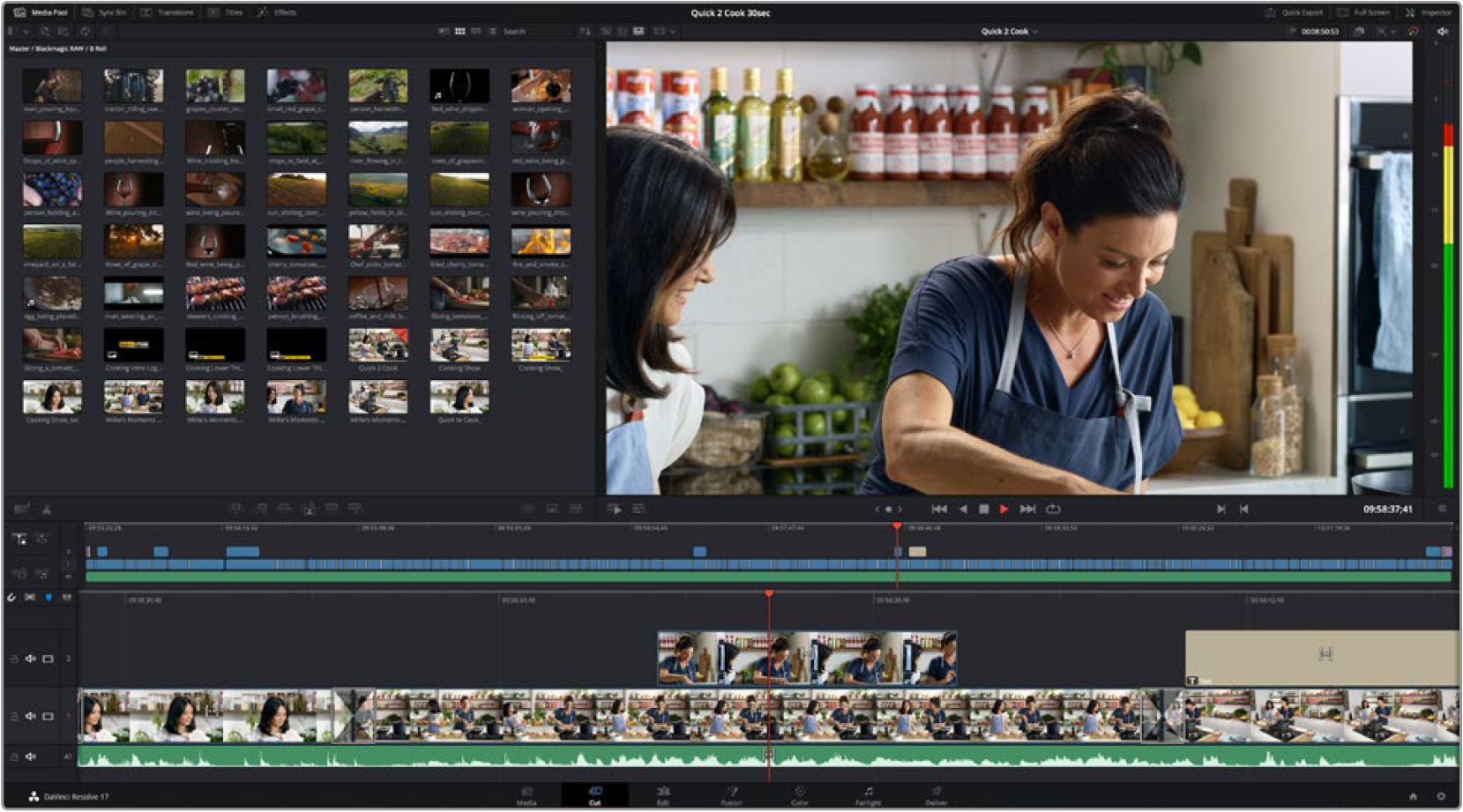1463x812 pixels.
Task: Click the Source Overwrite icon
Action: pyautogui.click(x=355, y=508)
